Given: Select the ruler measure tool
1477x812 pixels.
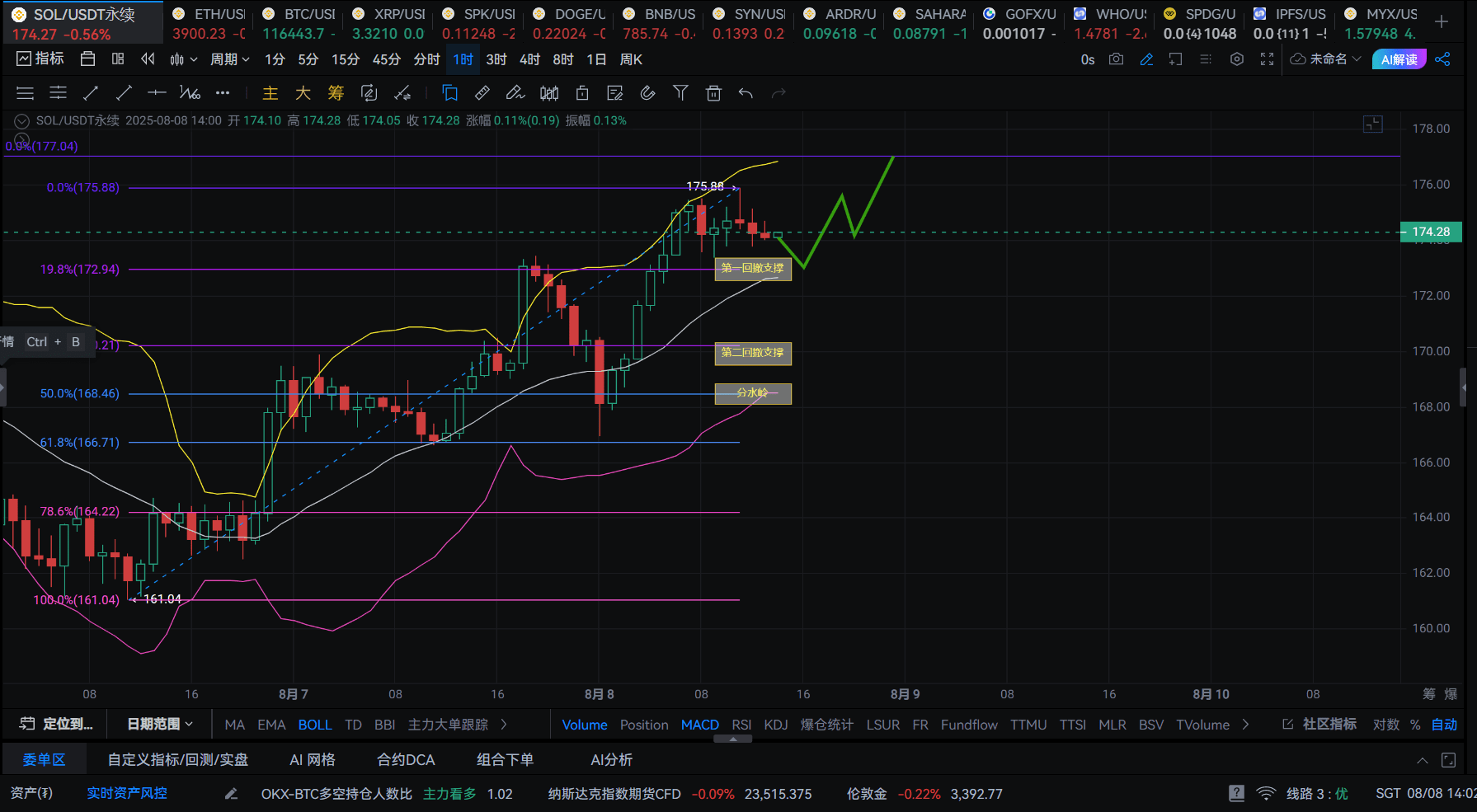Looking at the screenshot, I should coord(482,93).
